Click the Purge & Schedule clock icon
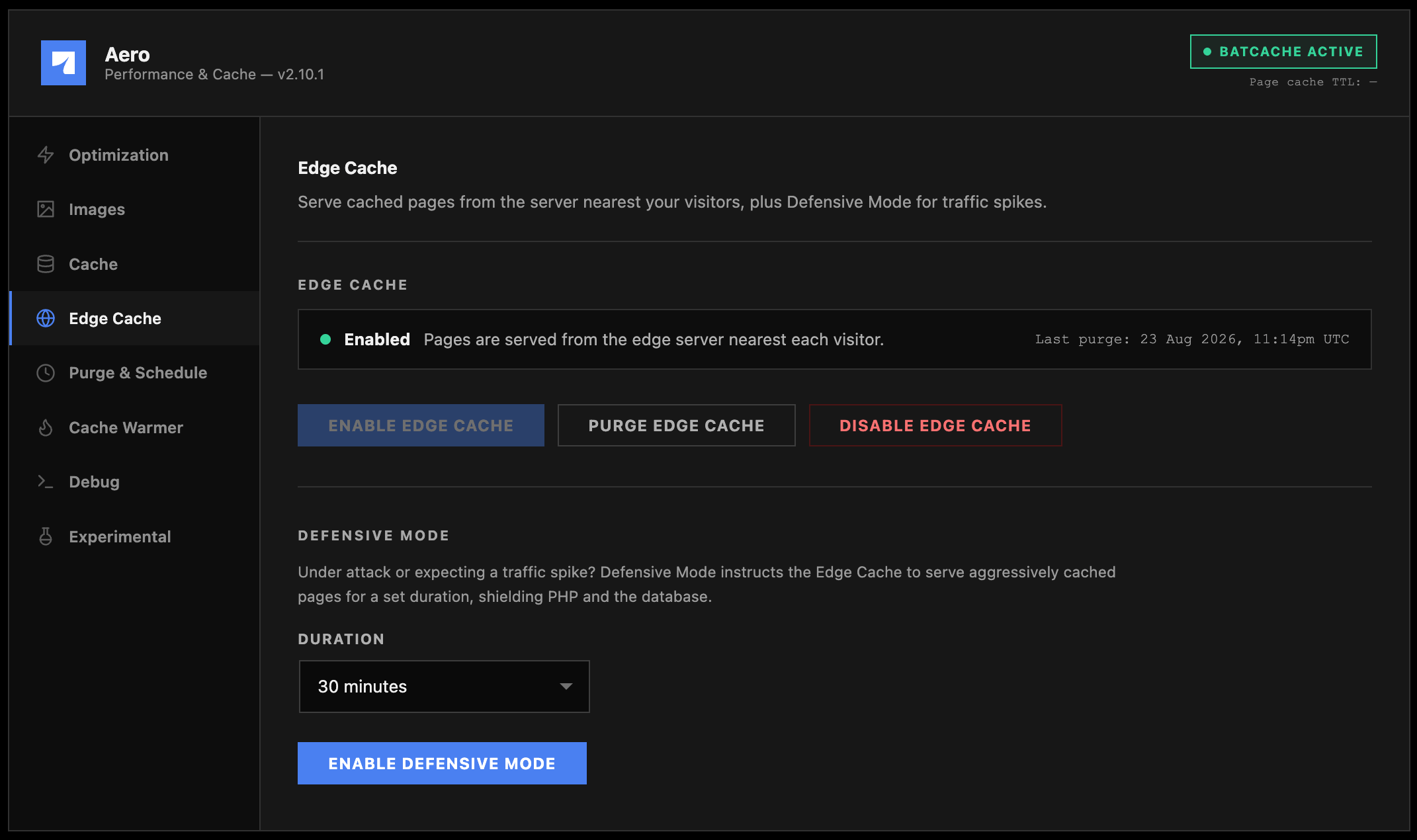Image resolution: width=1417 pixels, height=840 pixels. click(46, 373)
